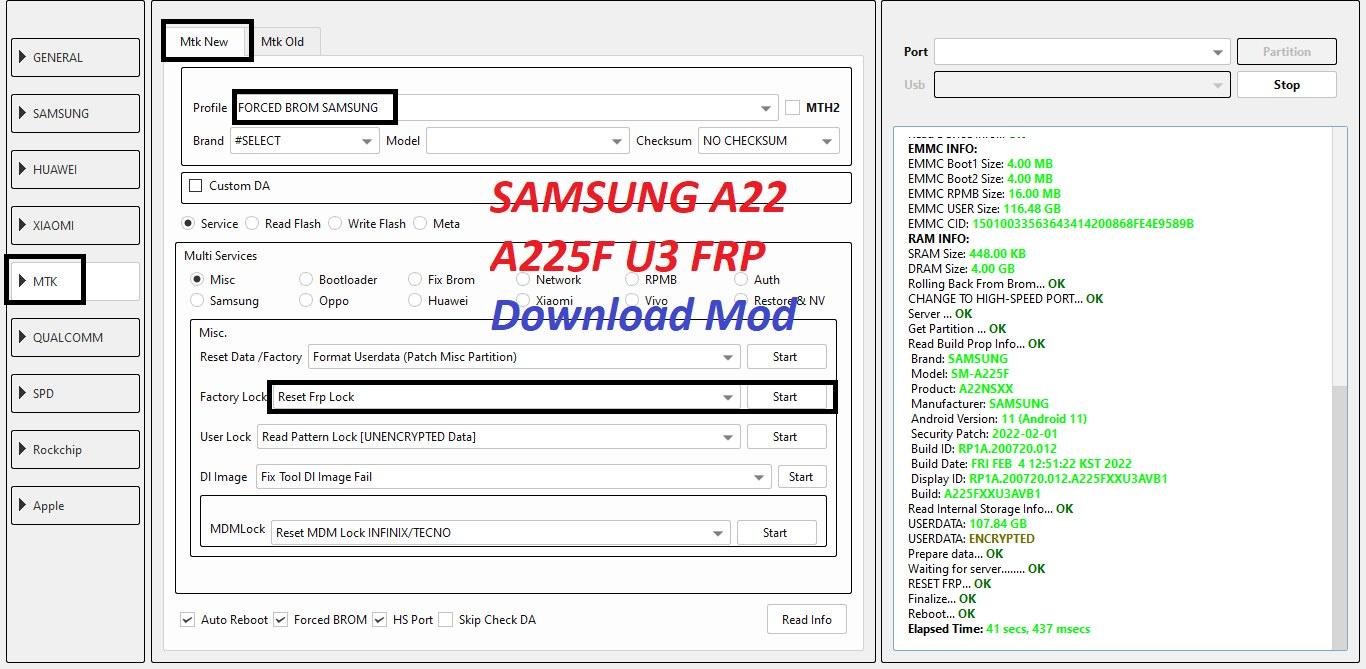Select the Oppo multi-service option
This screenshot has height=669, width=1366.
tap(306, 300)
